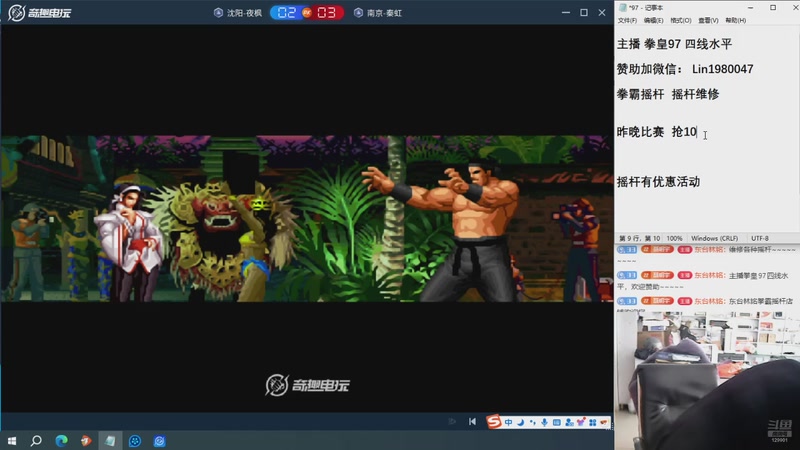Maximize the Notepad window

click(x=773, y=8)
